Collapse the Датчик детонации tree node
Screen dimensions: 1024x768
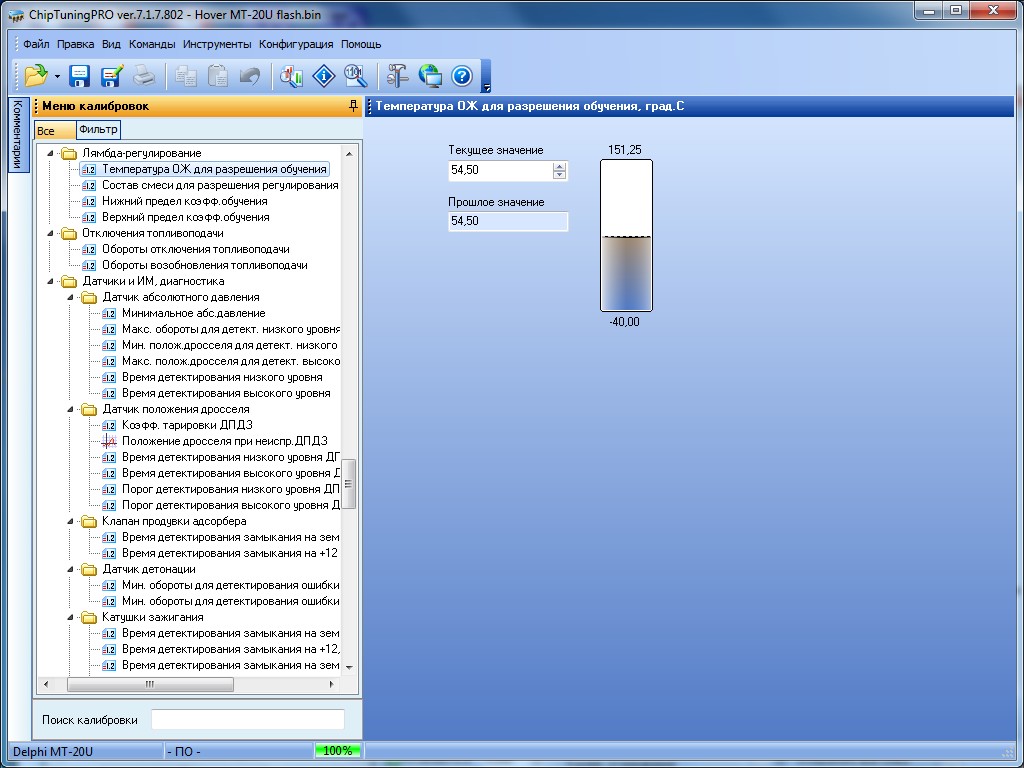(x=71, y=569)
